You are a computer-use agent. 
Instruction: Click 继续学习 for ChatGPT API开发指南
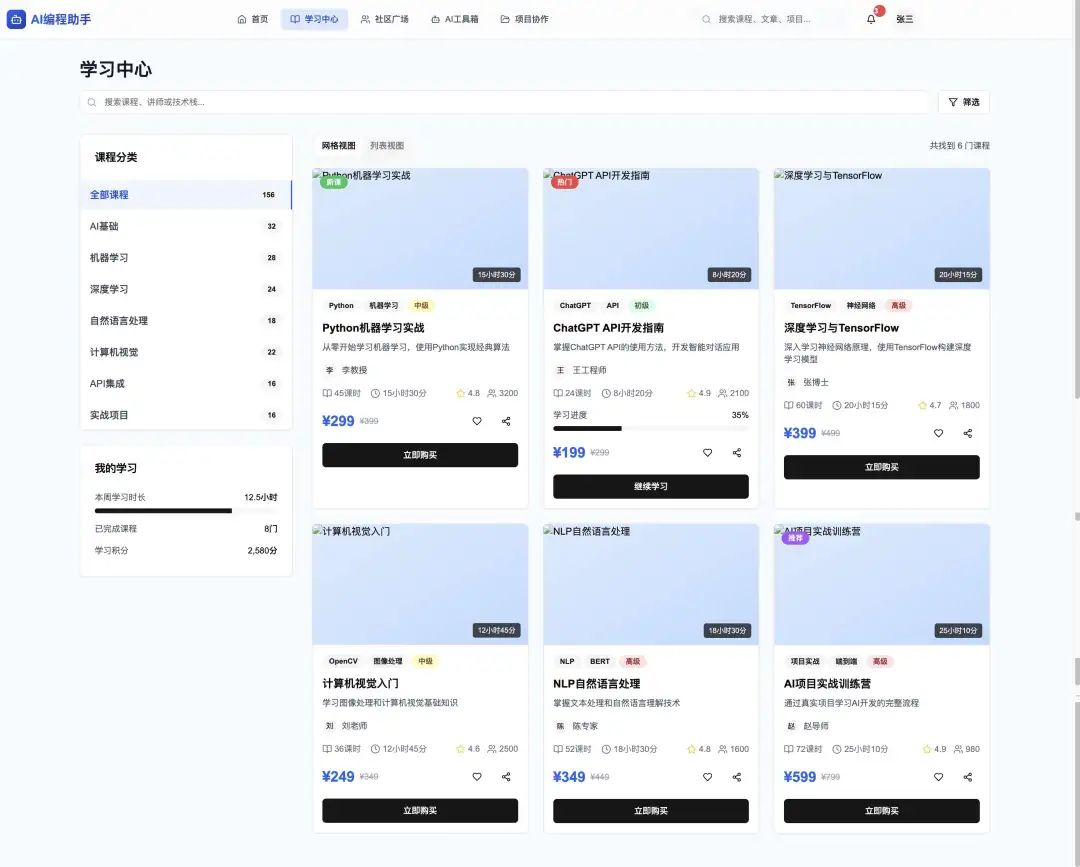pyautogui.click(x=651, y=486)
